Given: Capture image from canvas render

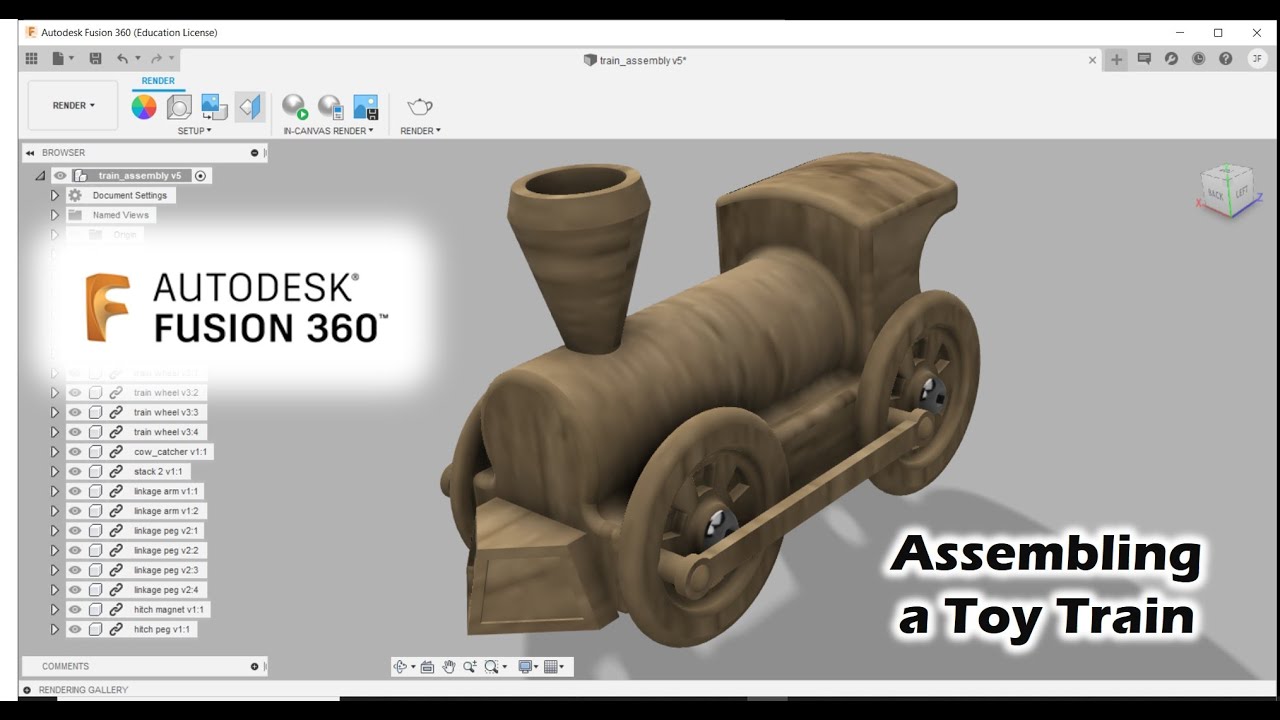Looking at the screenshot, I should [x=366, y=107].
